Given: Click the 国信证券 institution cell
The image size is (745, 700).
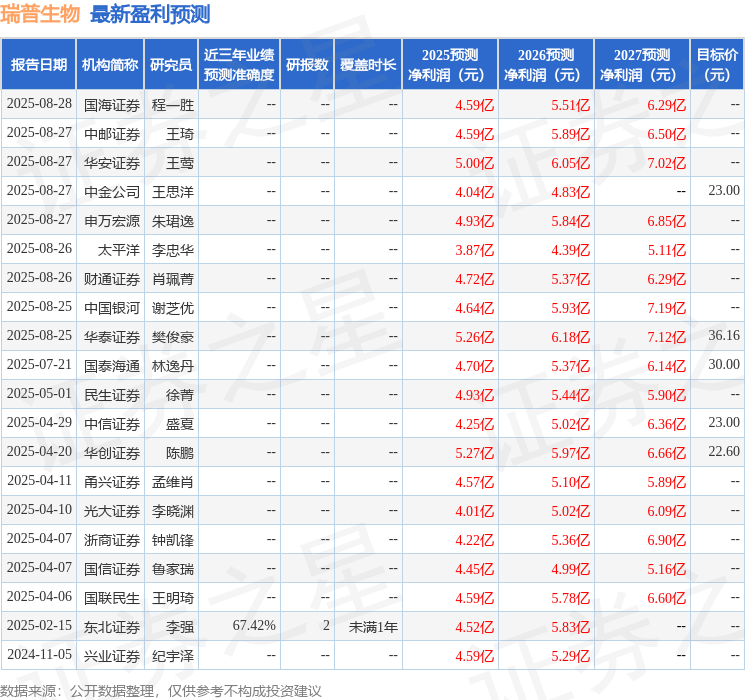Looking at the screenshot, I should tap(112, 569).
